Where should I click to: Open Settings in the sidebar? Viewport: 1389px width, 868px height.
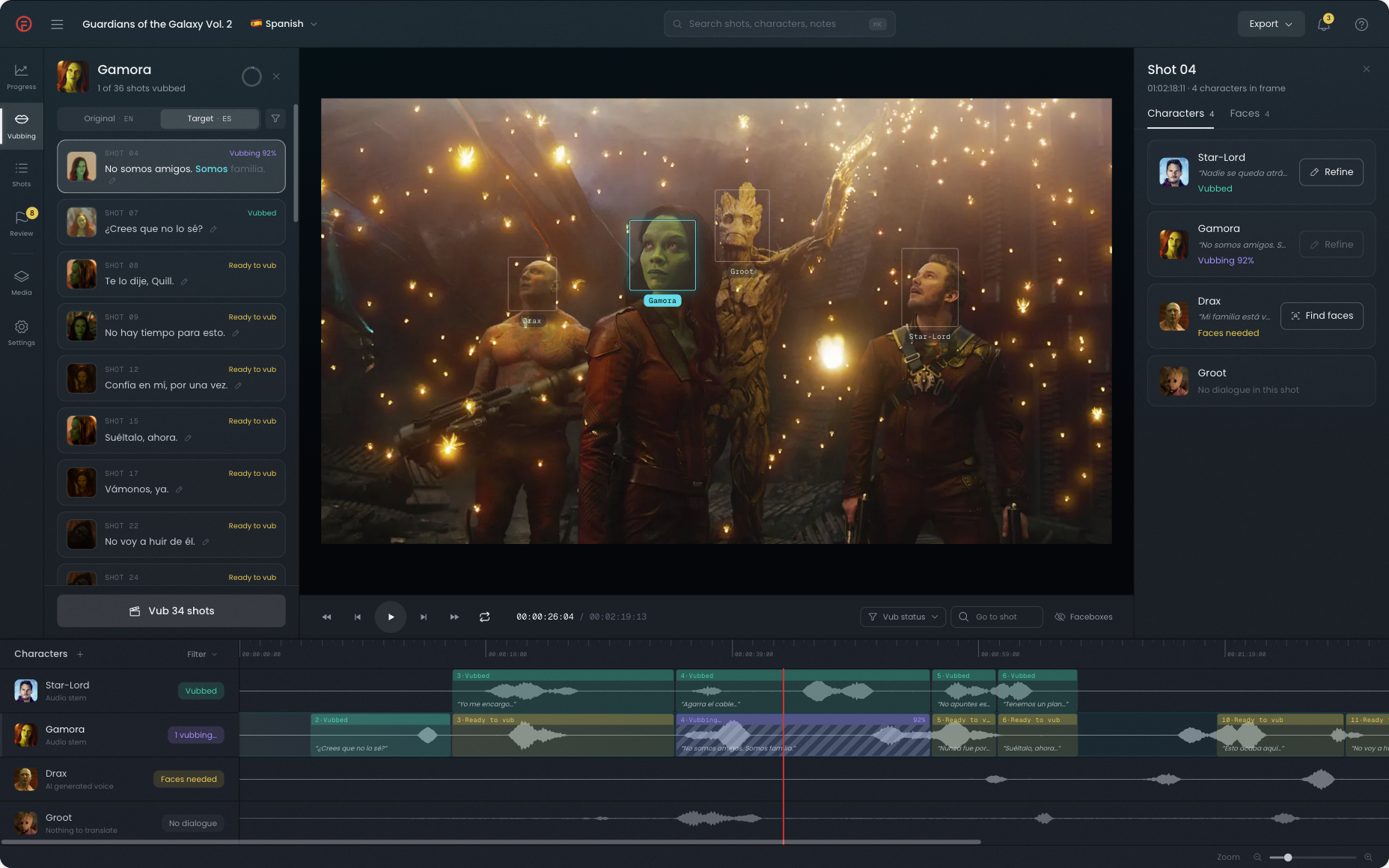coord(22,332)
